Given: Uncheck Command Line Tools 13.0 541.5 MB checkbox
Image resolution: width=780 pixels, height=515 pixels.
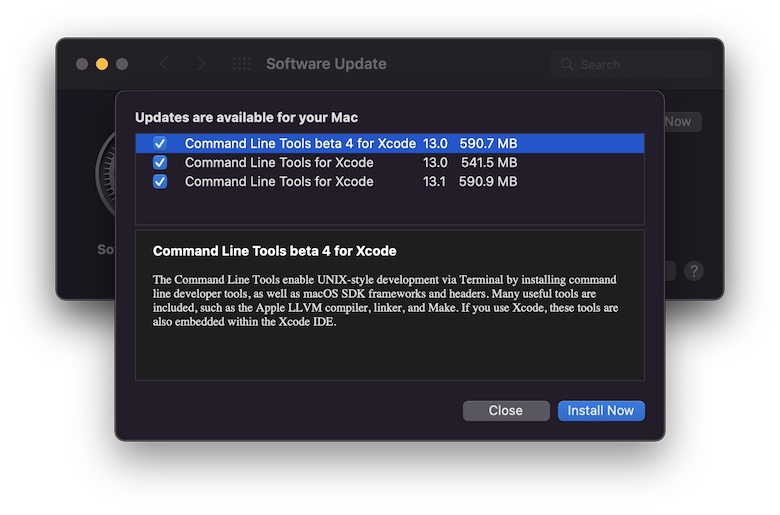Looking at the screenshot, I should tap(160, 162).
